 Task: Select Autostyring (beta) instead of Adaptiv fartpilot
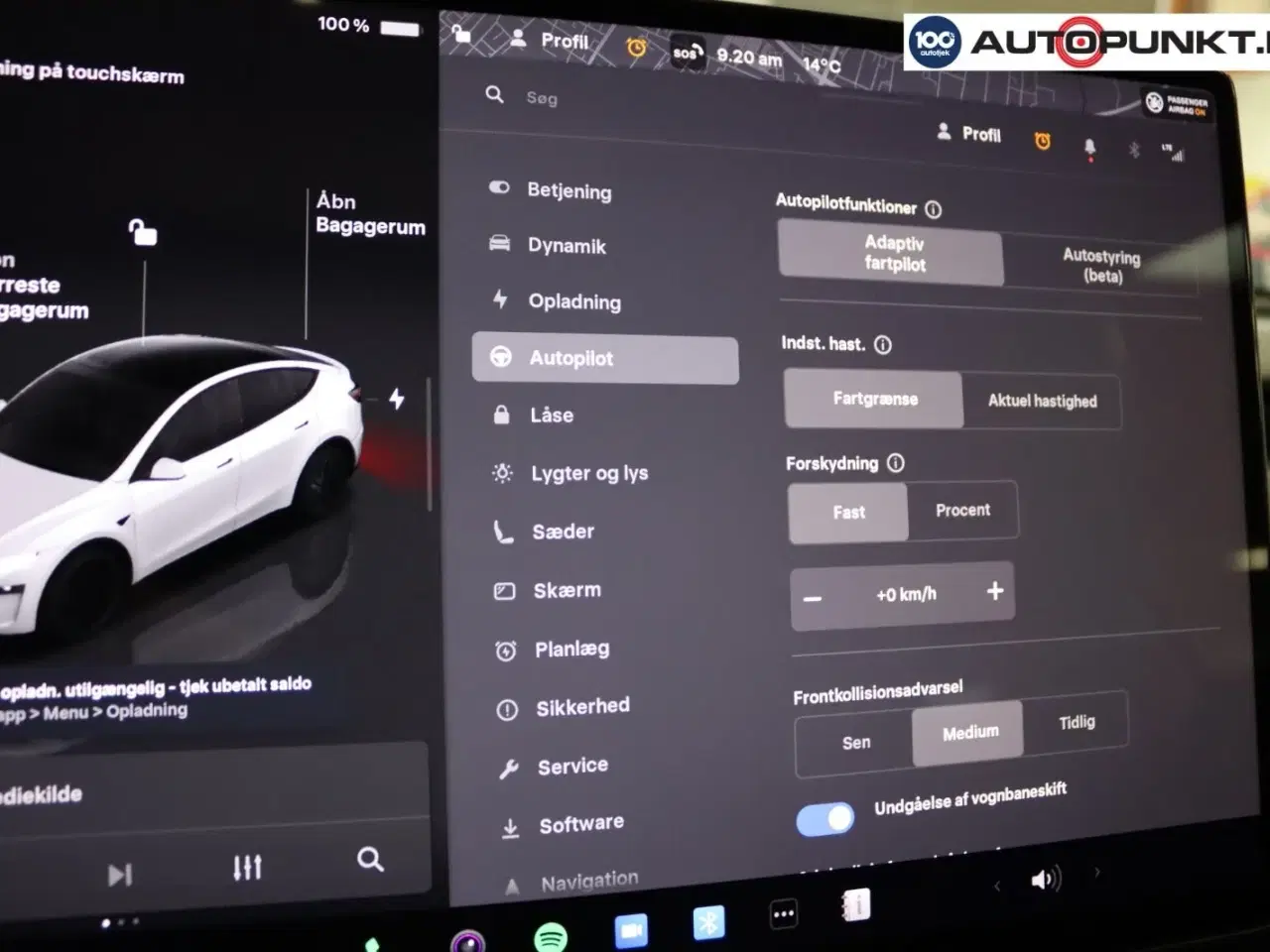click(x=1101, y=266)
